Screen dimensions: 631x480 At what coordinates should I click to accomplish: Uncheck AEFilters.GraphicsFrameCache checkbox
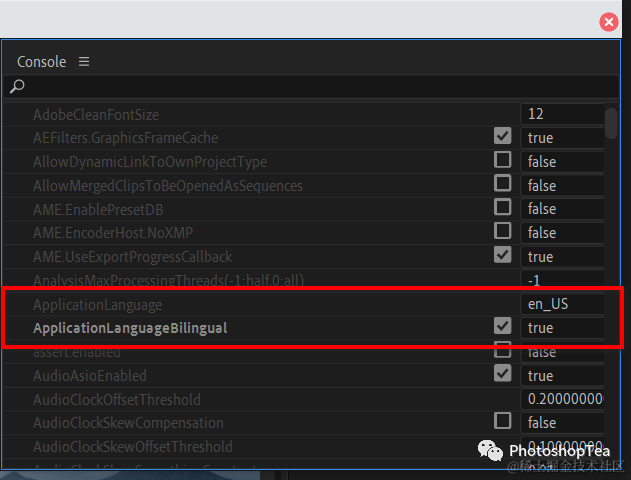click(x=503, y=136)
